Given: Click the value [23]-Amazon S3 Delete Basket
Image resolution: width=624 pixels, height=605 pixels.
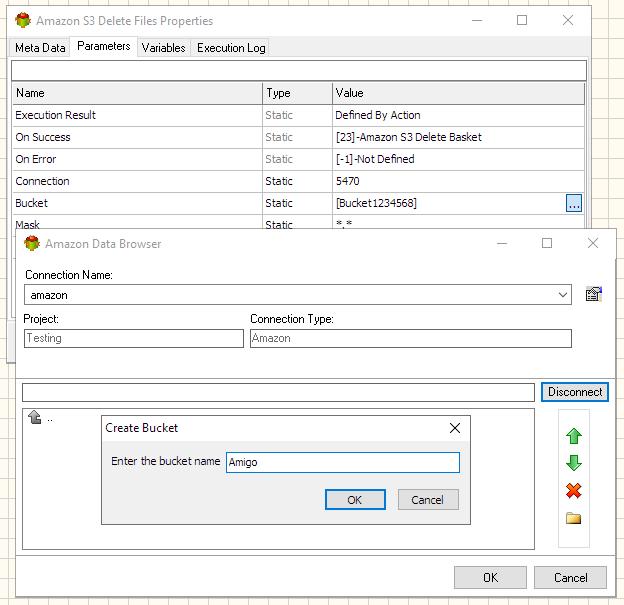Looking at the screenshot, I should [x=409, y=137].
